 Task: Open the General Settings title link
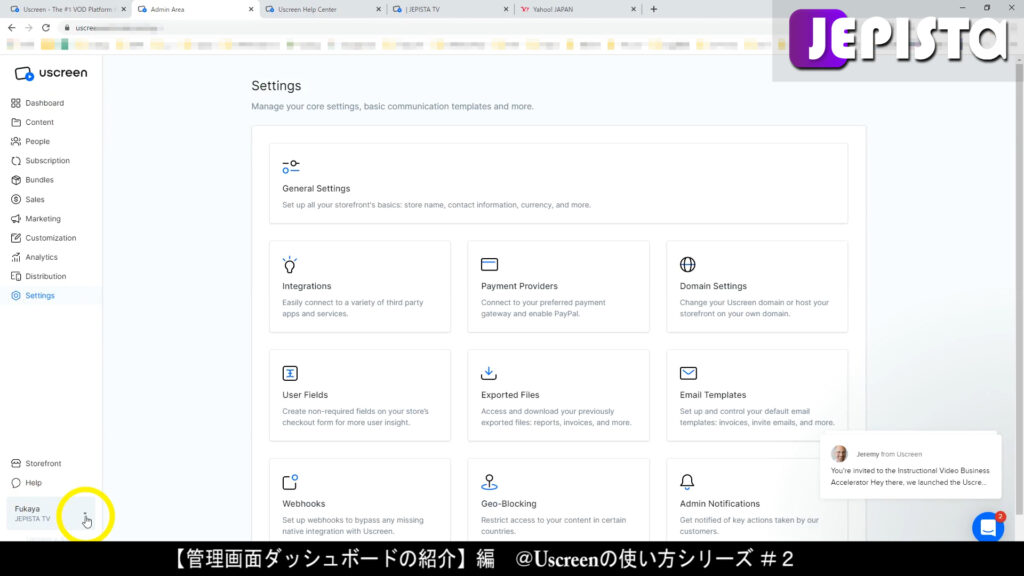[x=316, y=188]
